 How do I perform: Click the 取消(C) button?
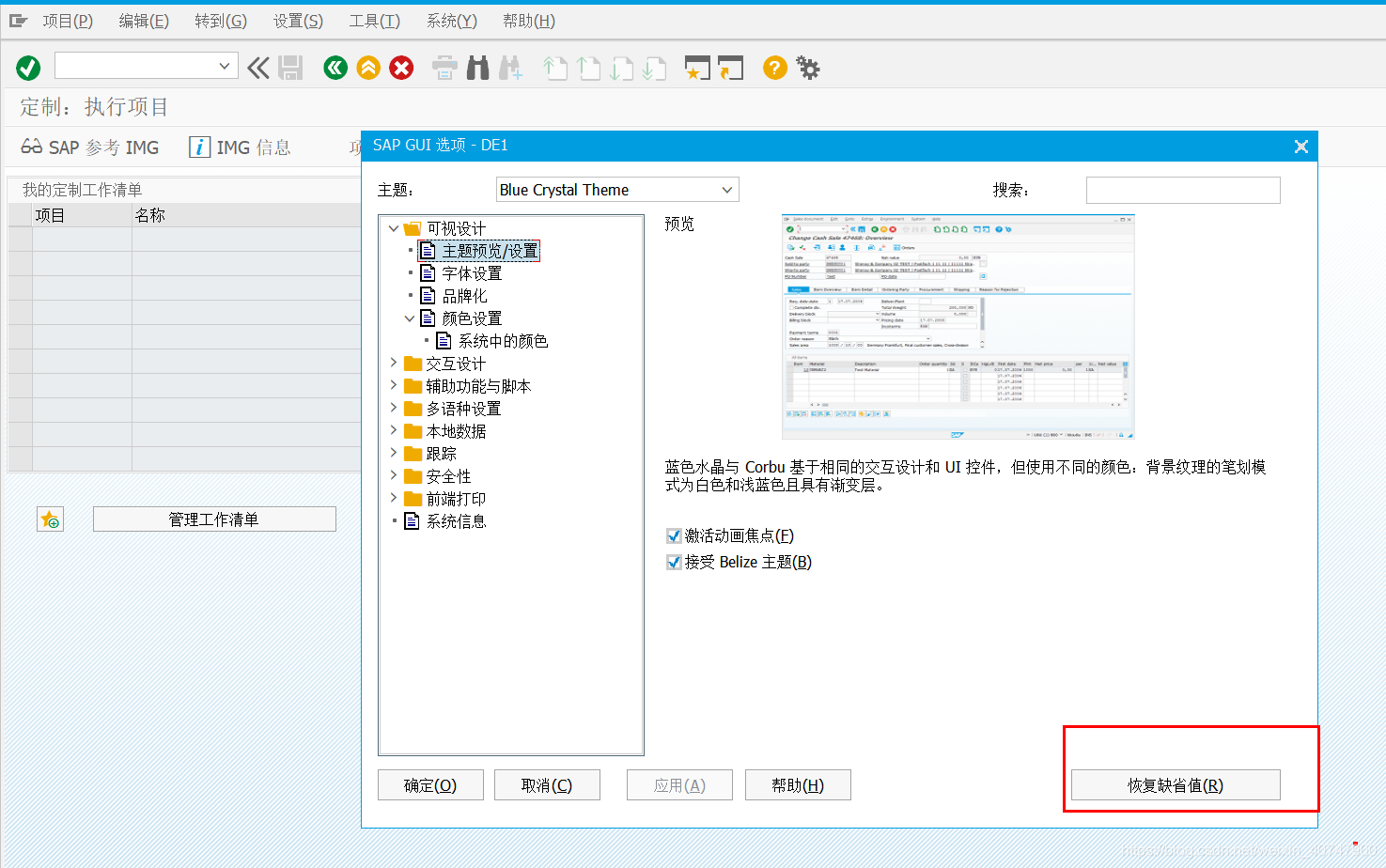pos(547,785)
